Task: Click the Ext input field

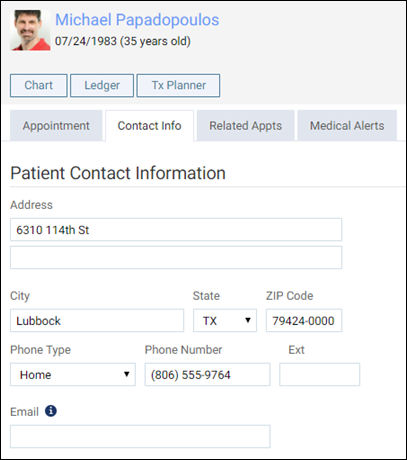Action: pos(320,375)
